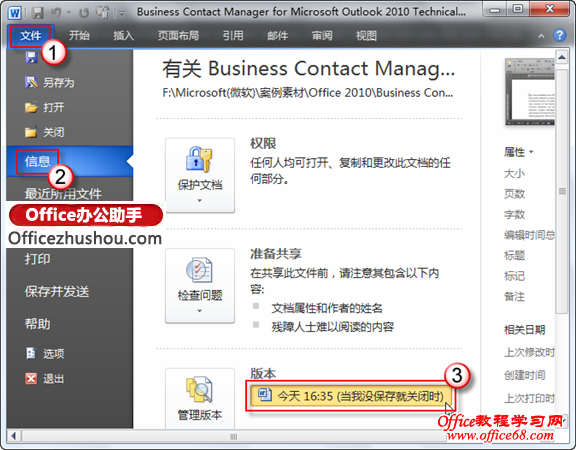Click the 页数 property label
The height and width of the screenshot is (450, 576).
(514, 194)
